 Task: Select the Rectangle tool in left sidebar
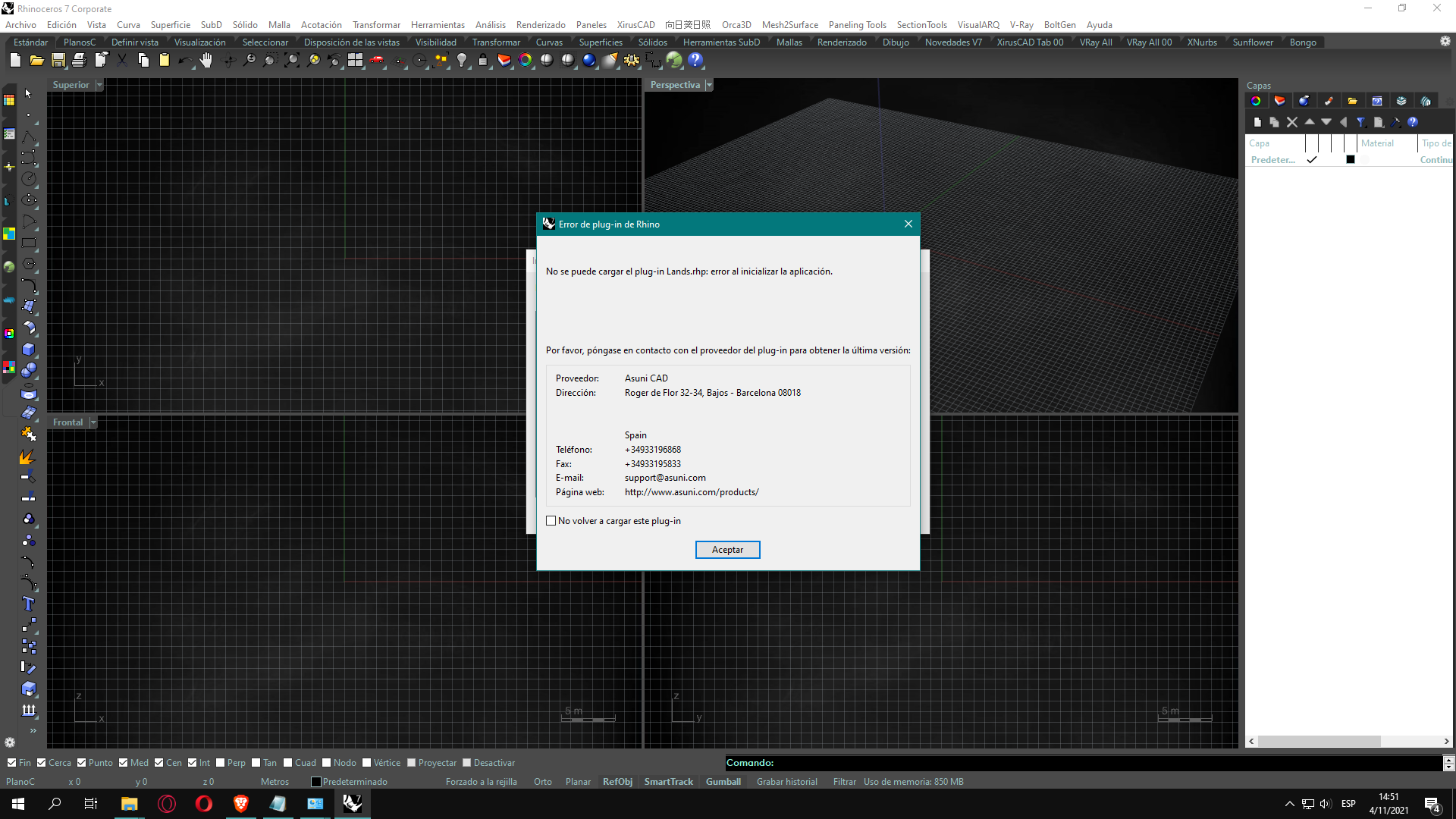tap(29, 243)
